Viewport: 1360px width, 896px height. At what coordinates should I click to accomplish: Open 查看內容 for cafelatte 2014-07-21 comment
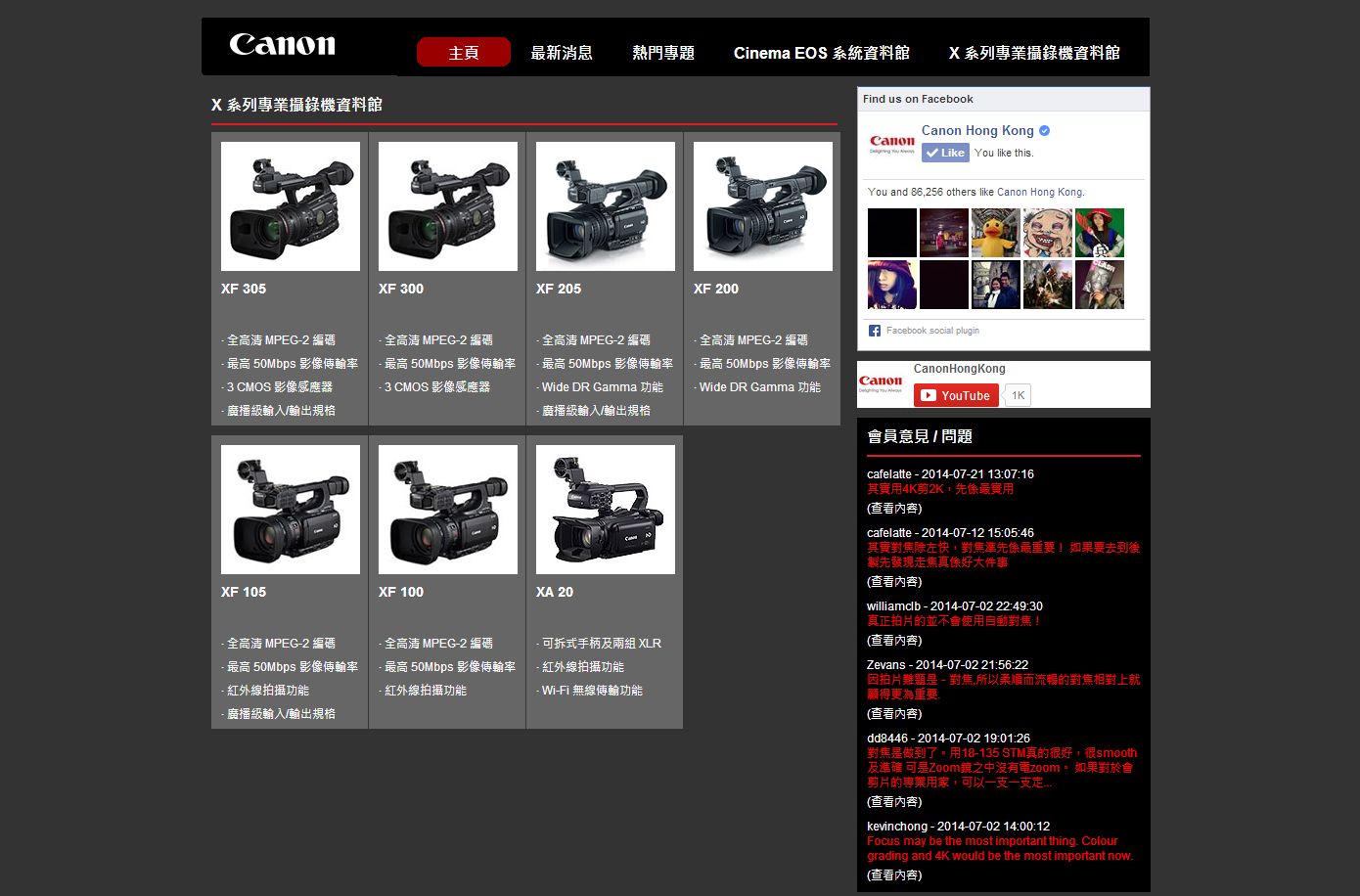click(894, 509)
